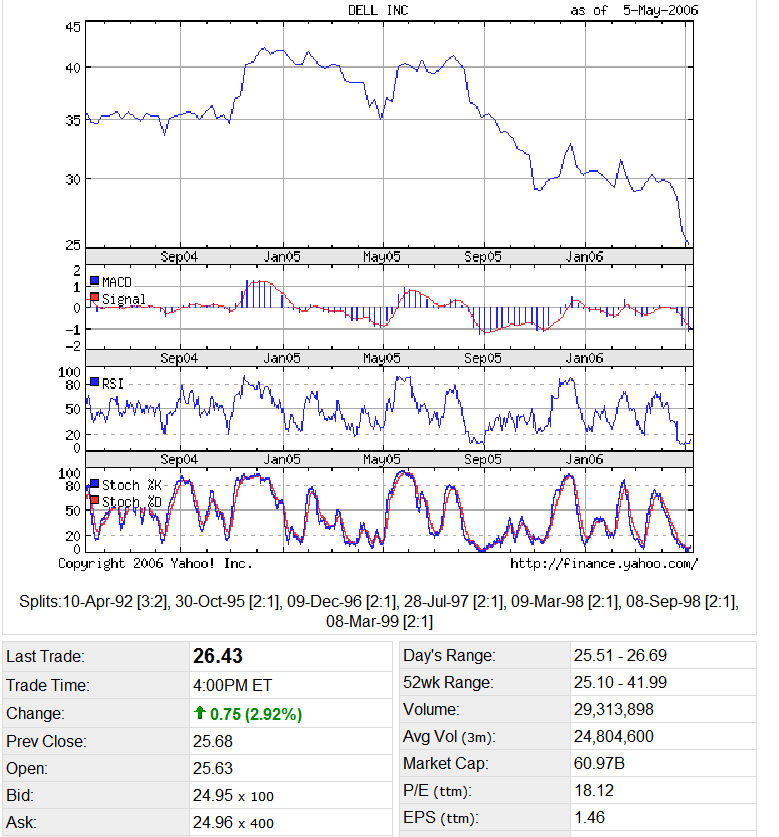Click the Volume: label
The height and width of the screenshot is (837, 779).
[x=431, y=709]
